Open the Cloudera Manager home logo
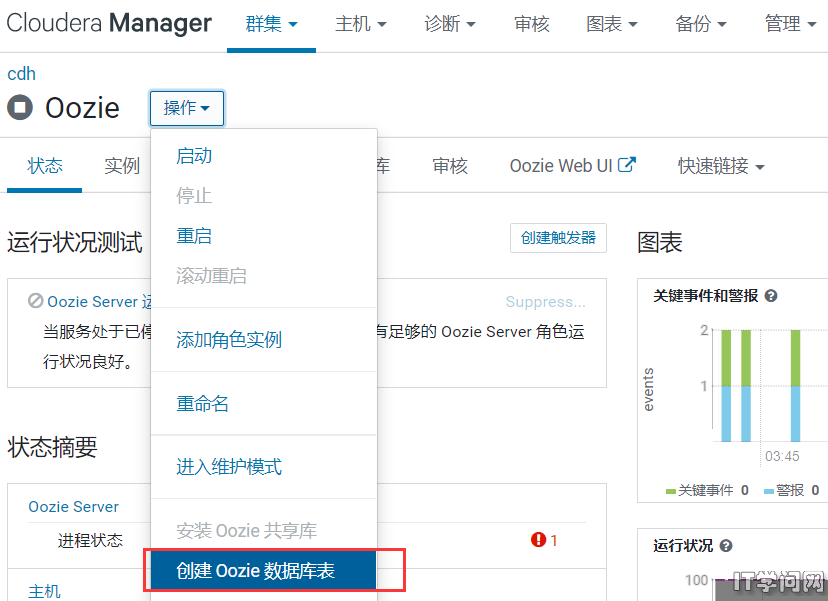Viewport: 828px width, 601px height. (109, 23)
